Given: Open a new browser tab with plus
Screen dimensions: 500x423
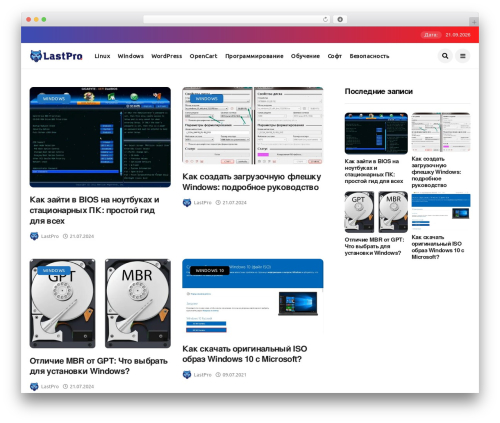Looking at the screenshot, I should [474, 22].
